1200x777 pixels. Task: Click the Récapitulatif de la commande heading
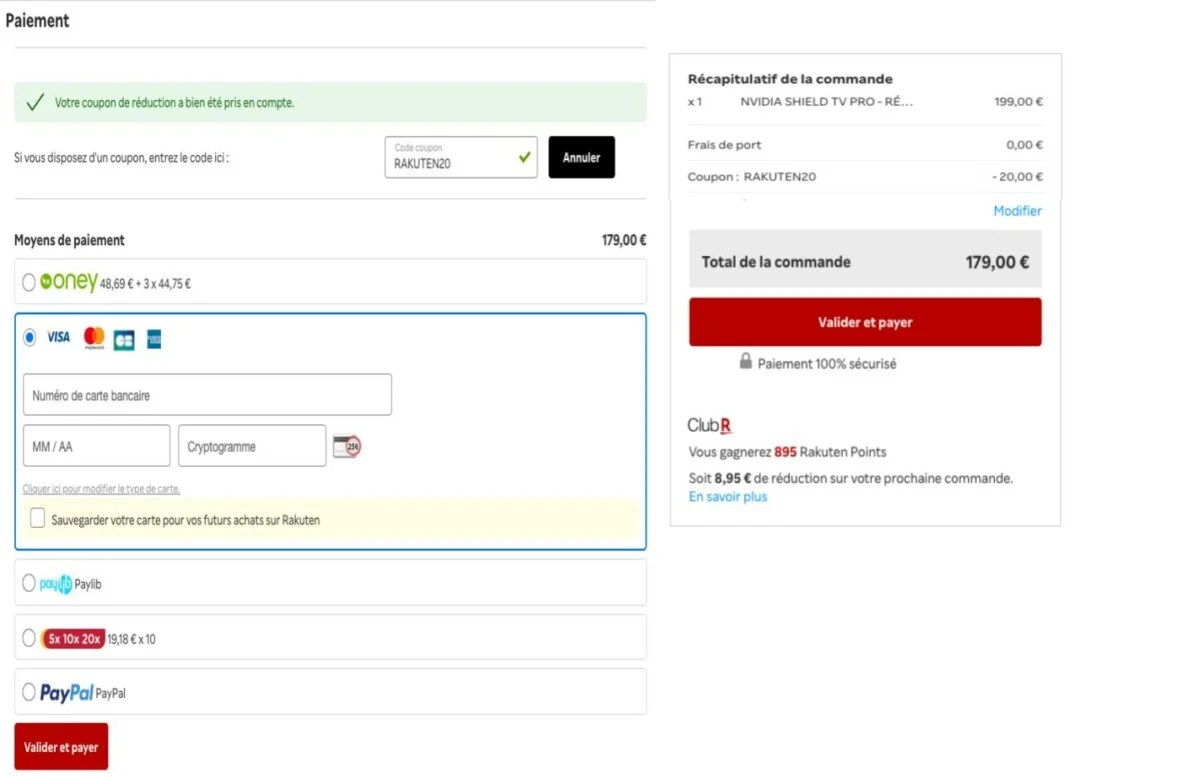pyautogui.click(x=790, y=79)
